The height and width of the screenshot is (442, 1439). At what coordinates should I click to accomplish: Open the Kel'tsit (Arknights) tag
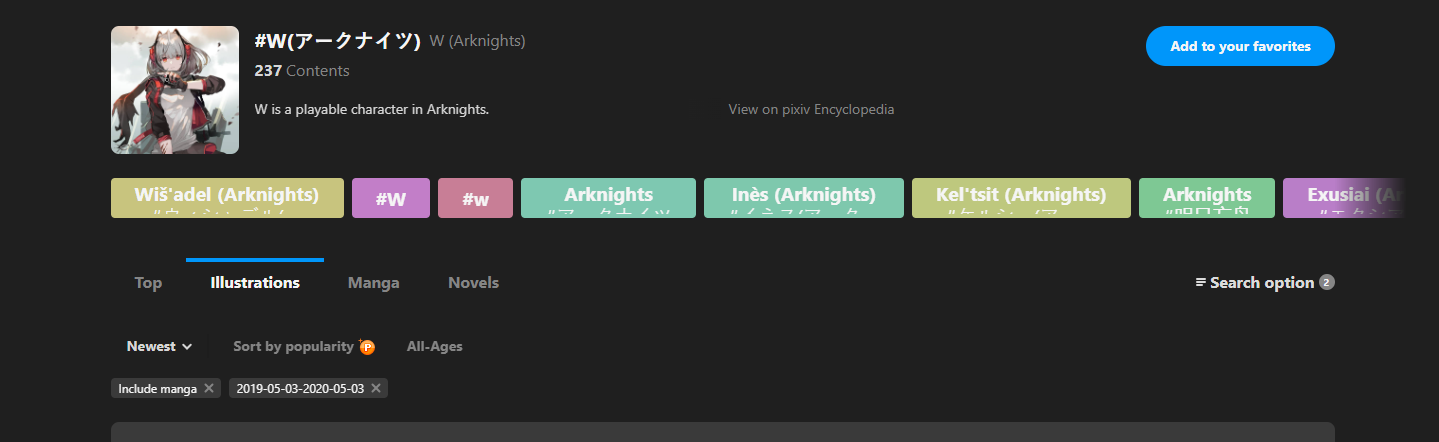point(1021,197)
